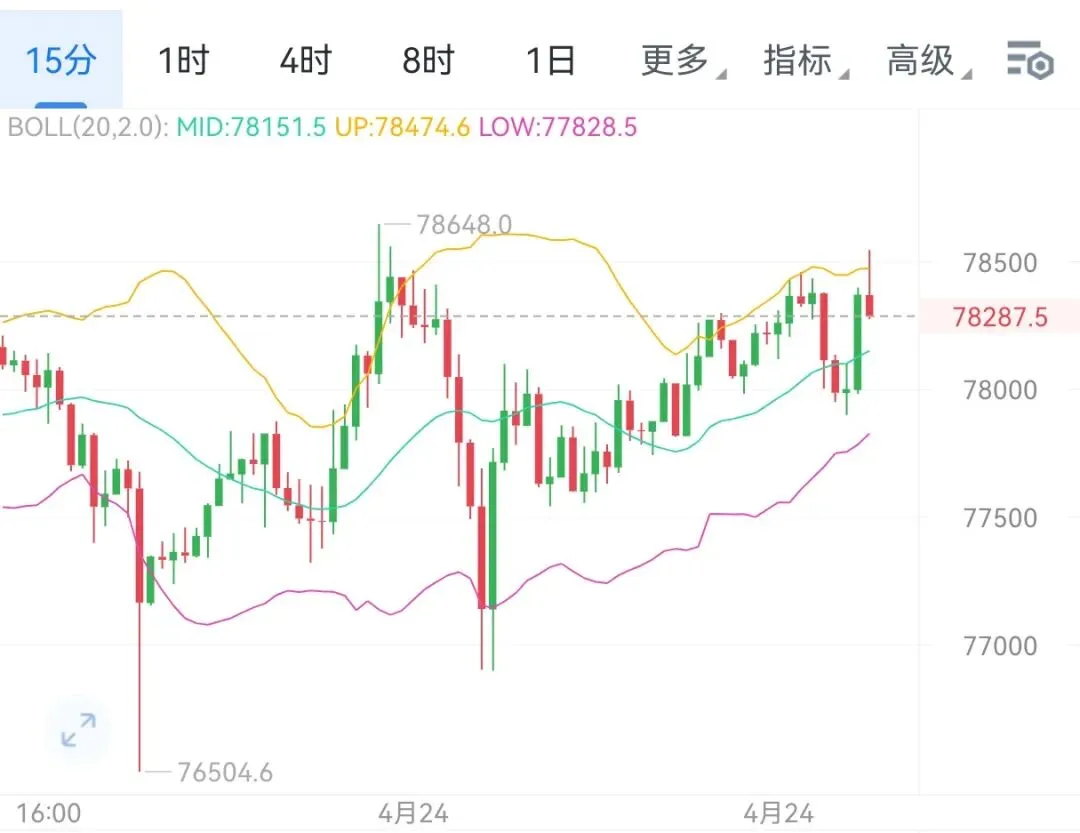Choose the 8时 interval tab
Image resolution: width=1080 pixels, height=833 pixels.
(428, 61)
